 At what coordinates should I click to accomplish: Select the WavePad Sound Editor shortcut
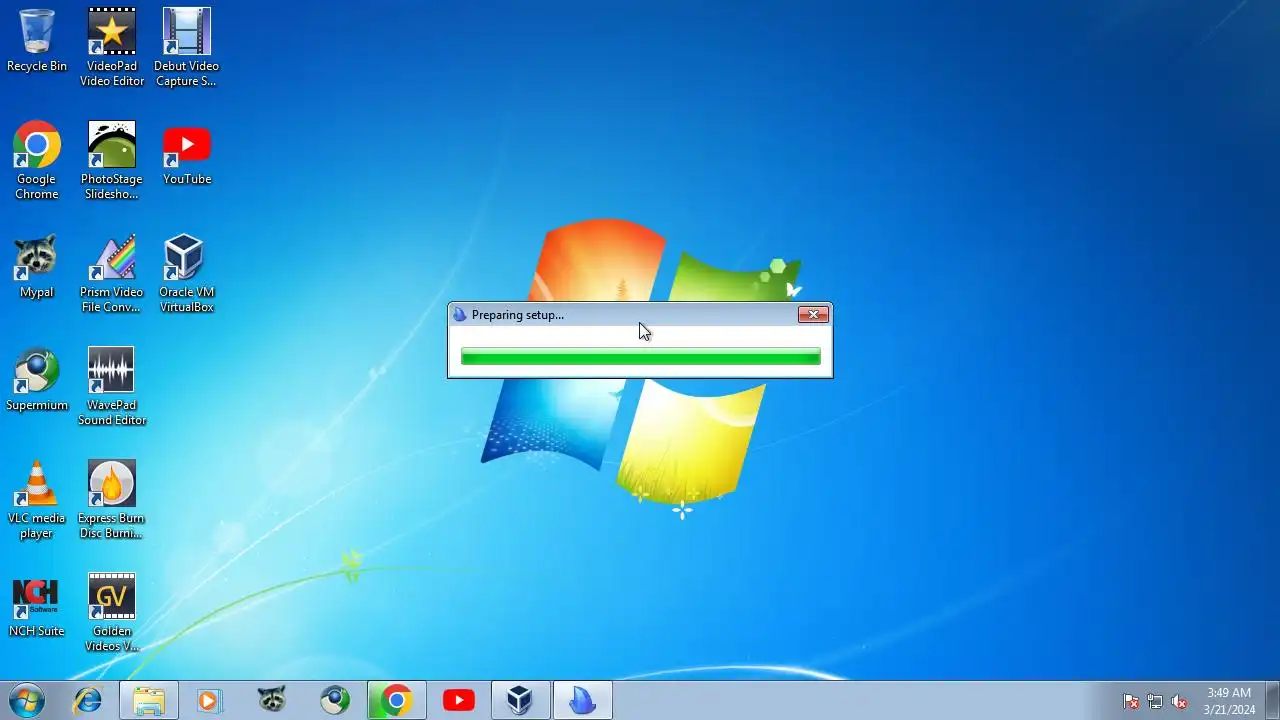[x=112, y=387]
